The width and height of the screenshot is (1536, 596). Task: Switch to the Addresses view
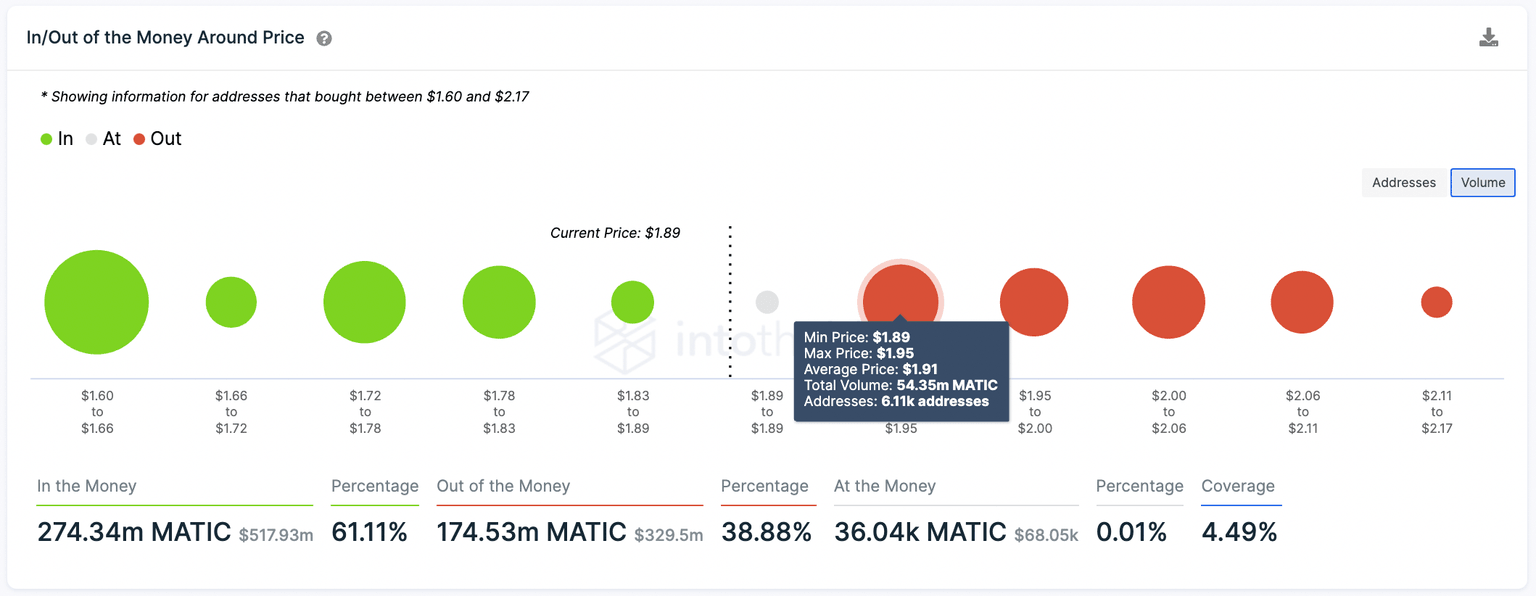point(1403,182)
